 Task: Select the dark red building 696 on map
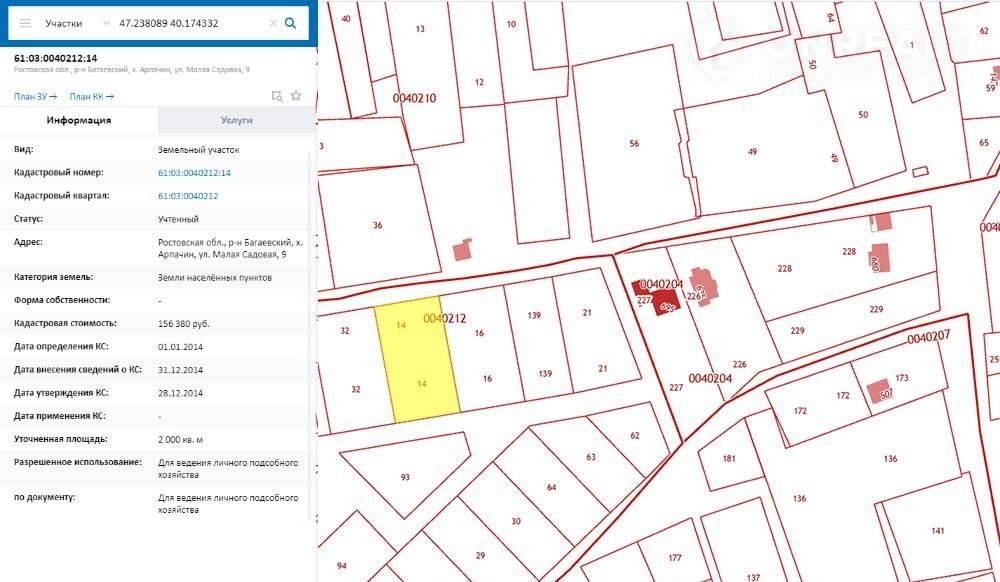tap(665, 304)
